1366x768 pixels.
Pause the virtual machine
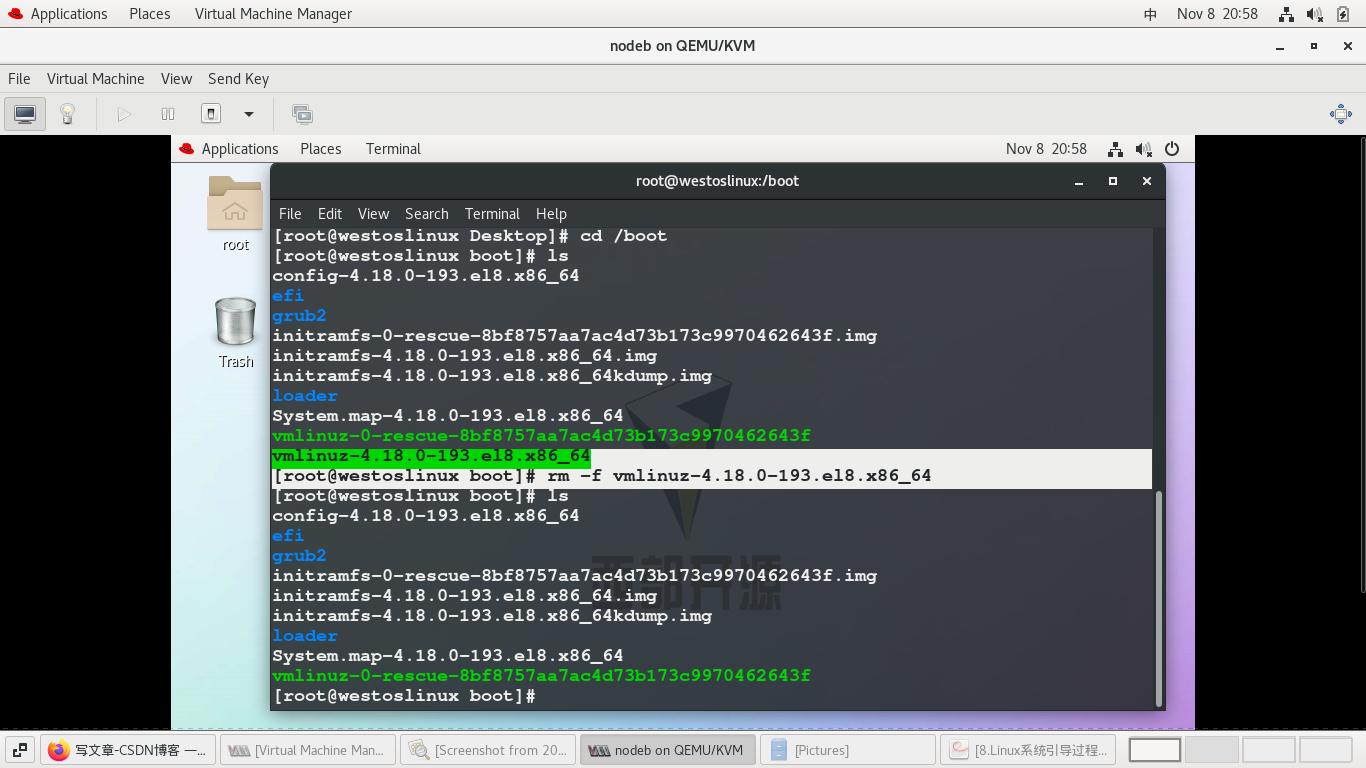(167, 113)
